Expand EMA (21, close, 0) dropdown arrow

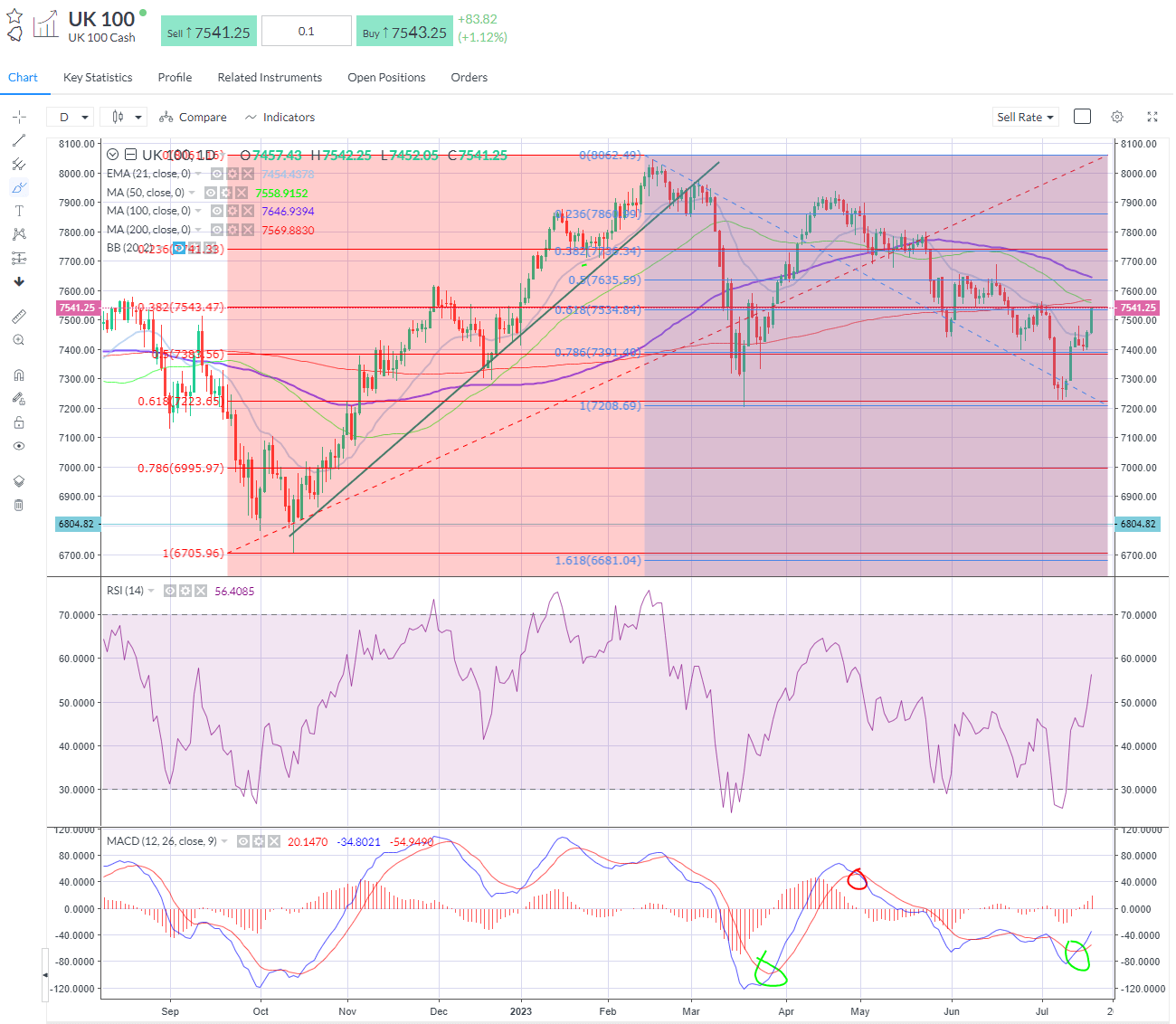pos(198,174)
